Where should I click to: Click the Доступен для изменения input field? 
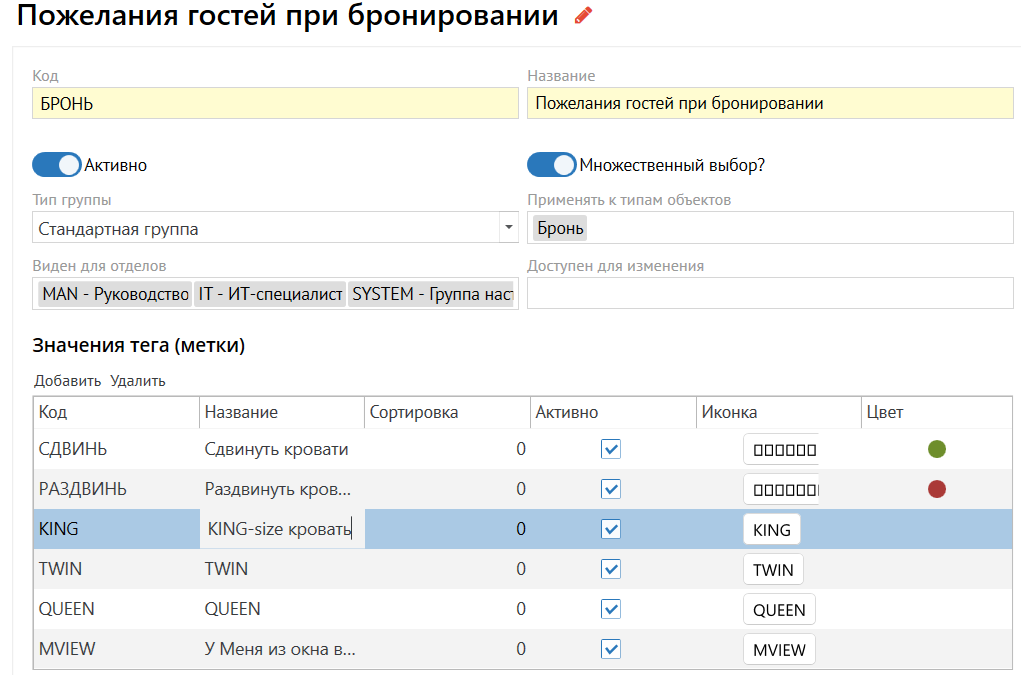pyautogui.click(x=770, y=294)
